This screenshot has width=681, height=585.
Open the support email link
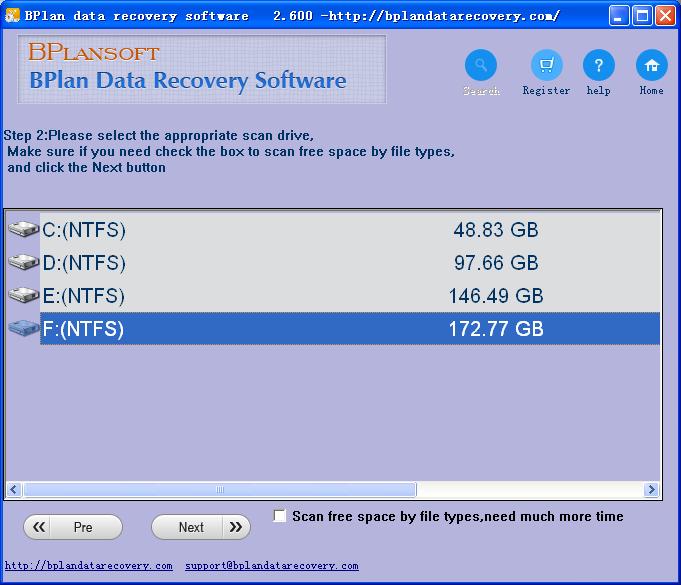tap(272, 566)
